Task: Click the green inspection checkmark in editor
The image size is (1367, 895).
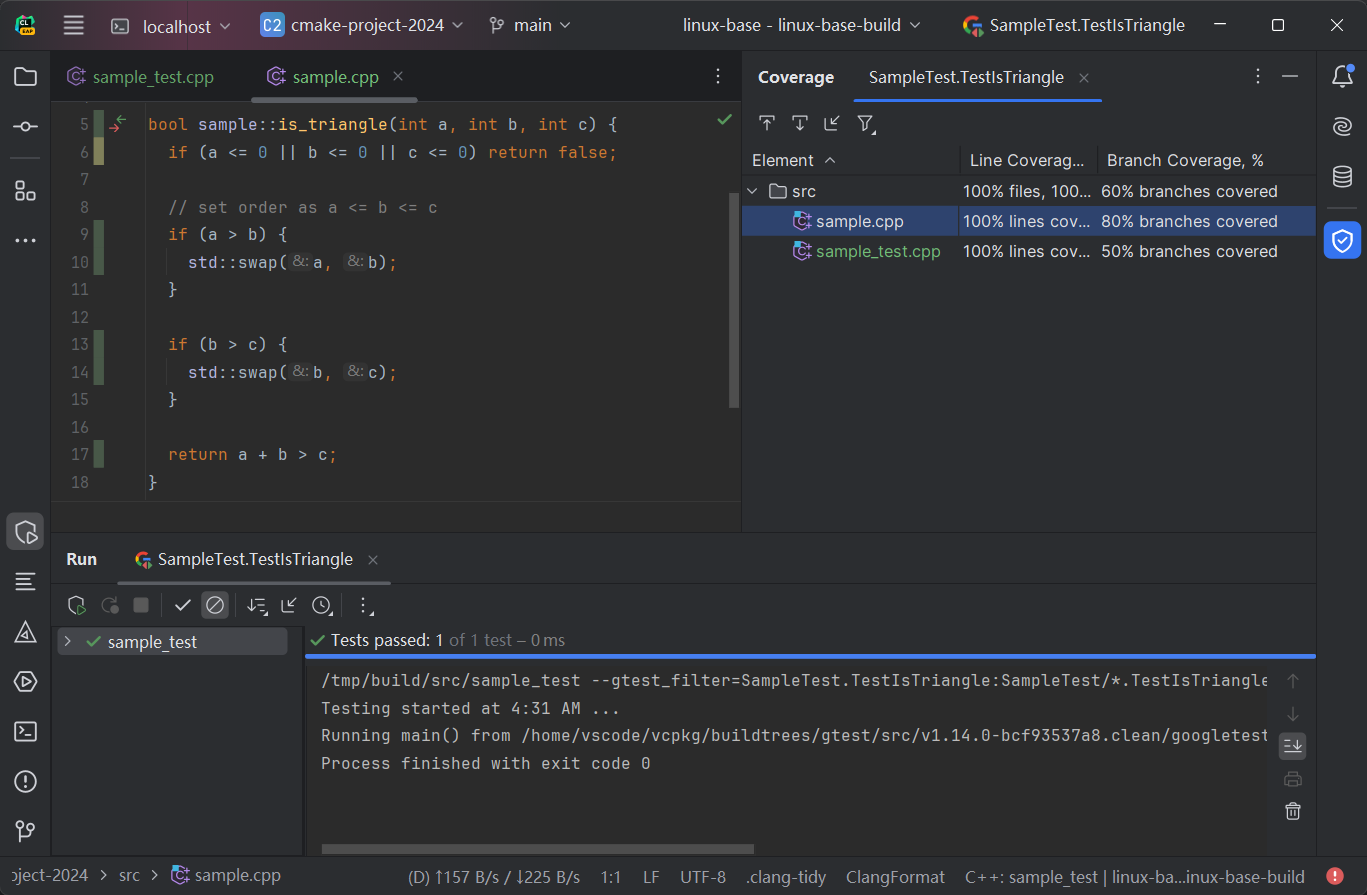Action: (724, 120)
